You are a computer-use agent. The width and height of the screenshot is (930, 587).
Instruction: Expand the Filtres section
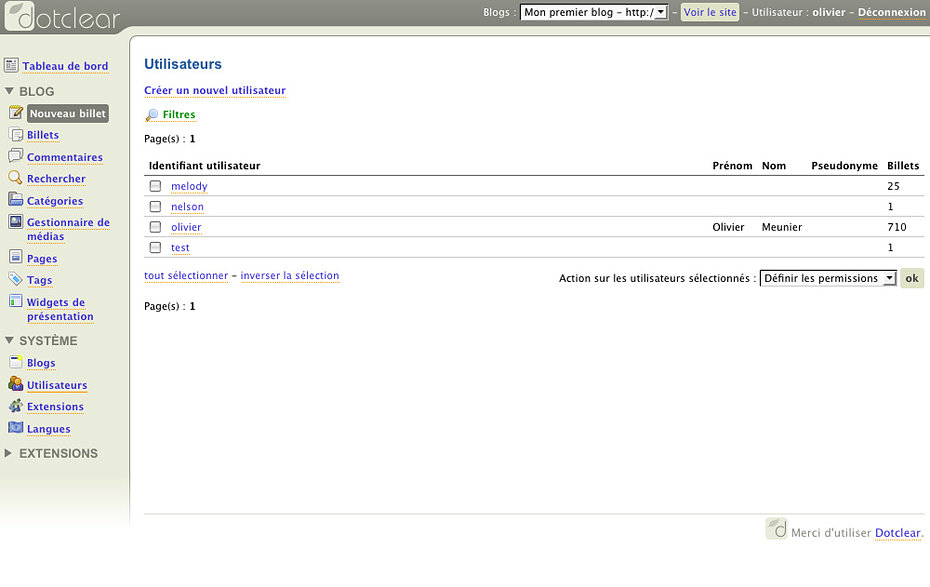tap(179, 115)
